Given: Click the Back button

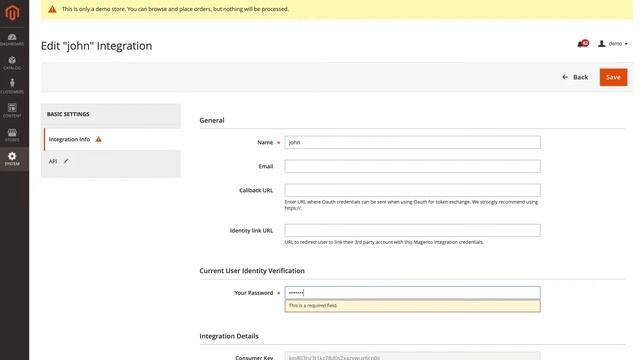Looking at the screenshot, I should coord(575,77).
